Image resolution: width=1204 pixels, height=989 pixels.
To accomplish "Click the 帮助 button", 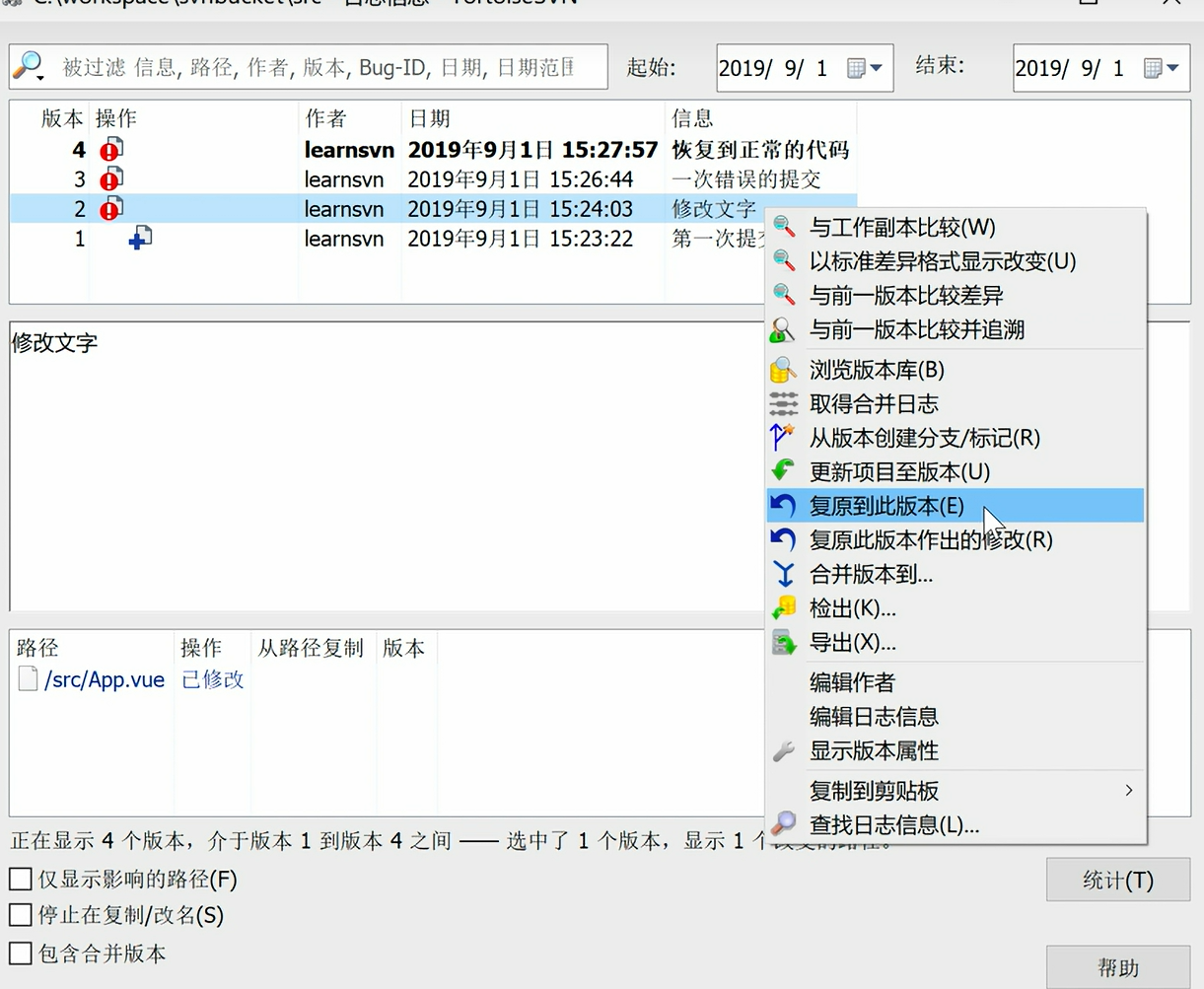I will click(x=1117, y=967).
